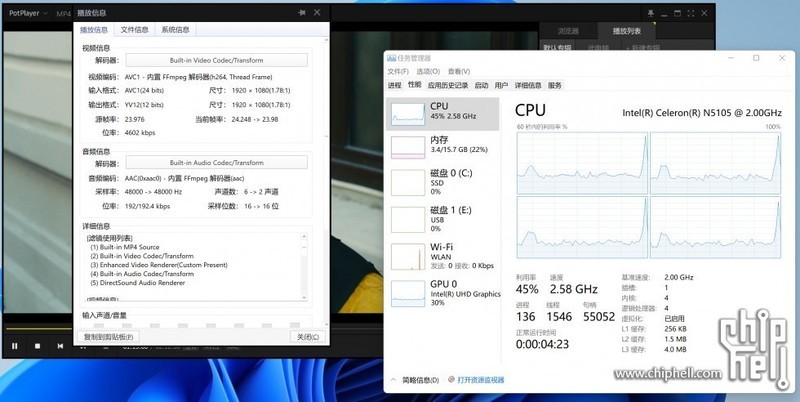Open 浏览器 tab in PotPlayer sidebar
This screenshot has height=402, width=800.
pyautogui.click(x=568, y=31)
